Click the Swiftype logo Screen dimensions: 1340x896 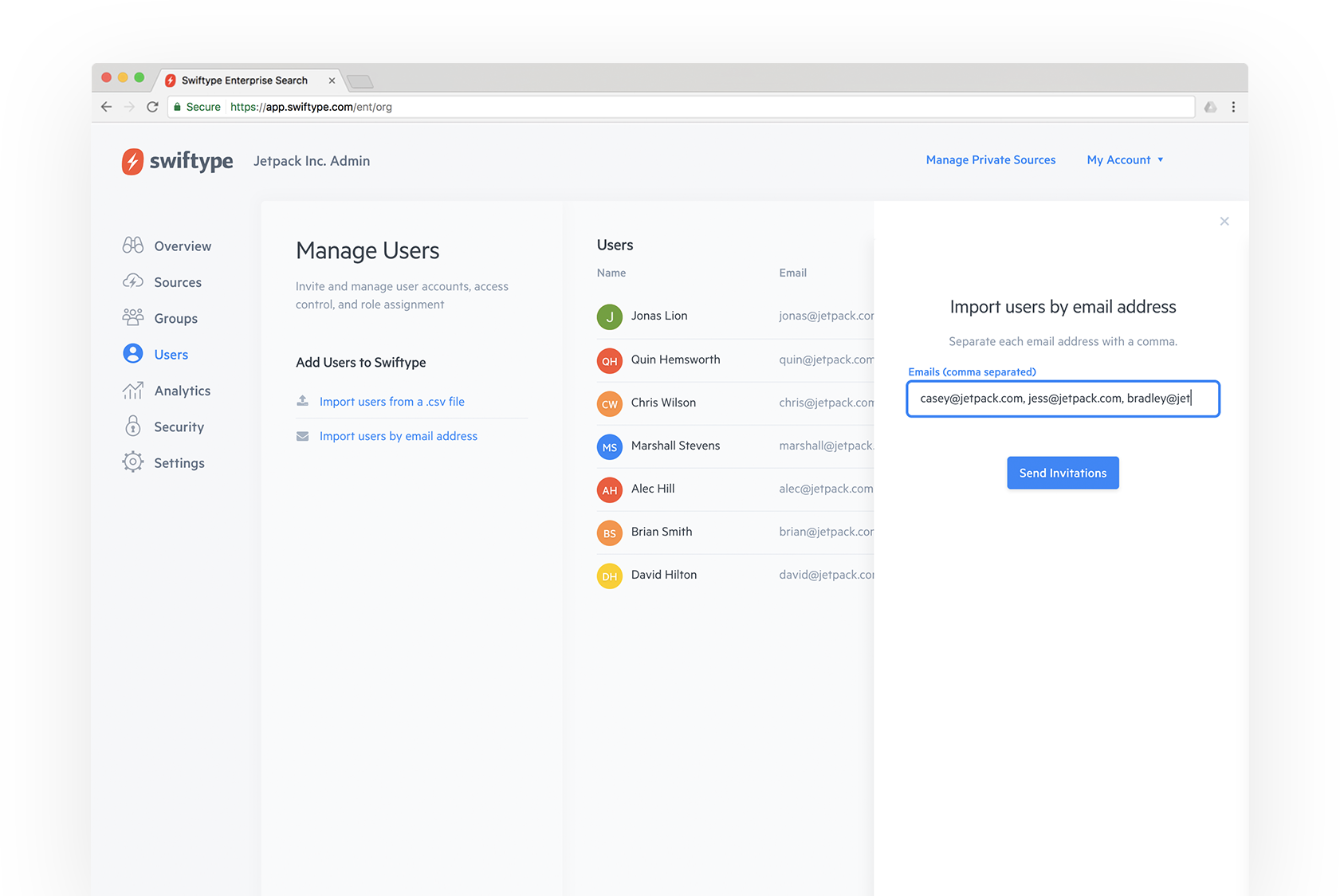coord(177,161)
